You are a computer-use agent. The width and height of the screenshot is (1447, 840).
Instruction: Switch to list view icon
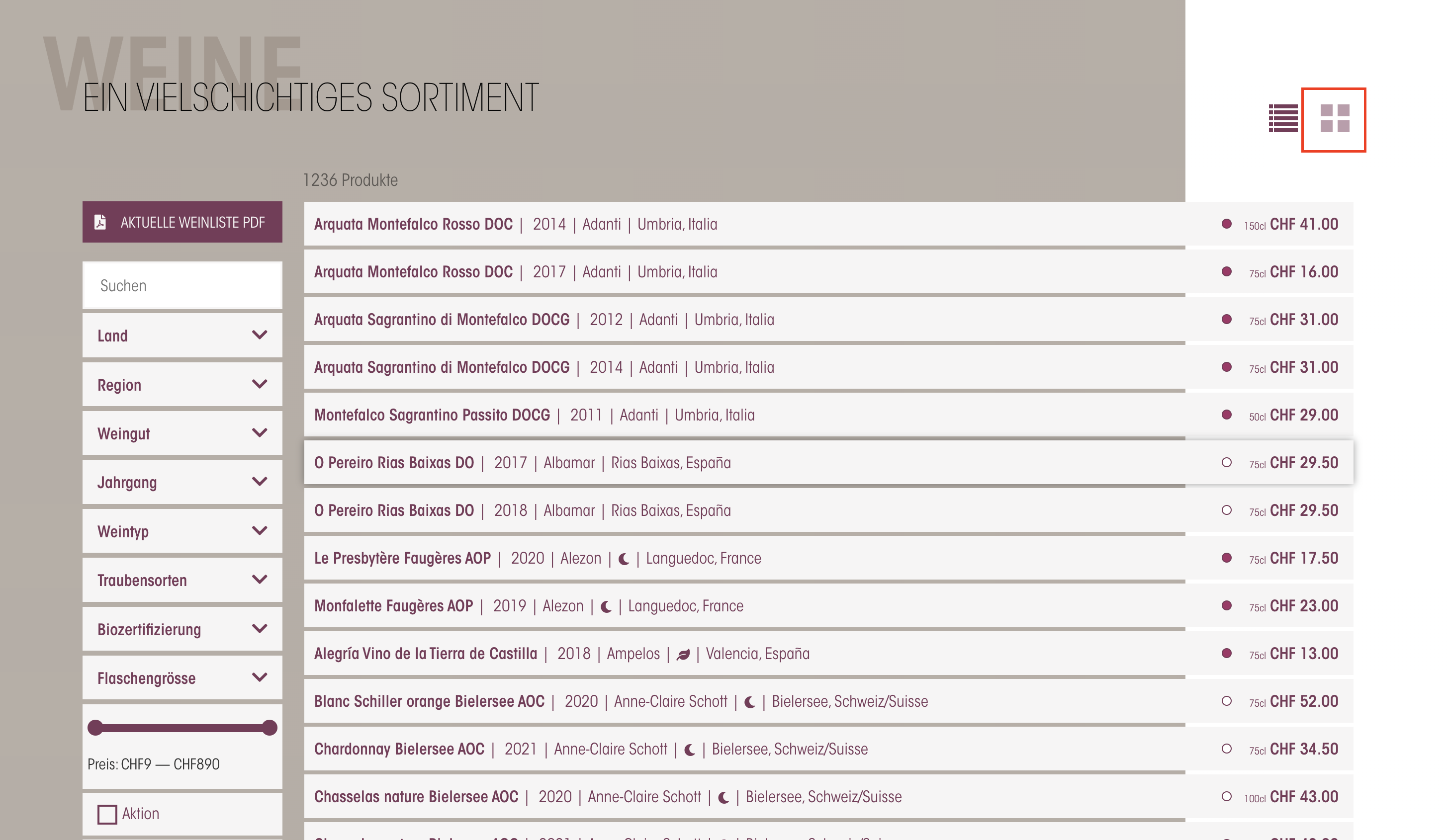pos(1283,118)
